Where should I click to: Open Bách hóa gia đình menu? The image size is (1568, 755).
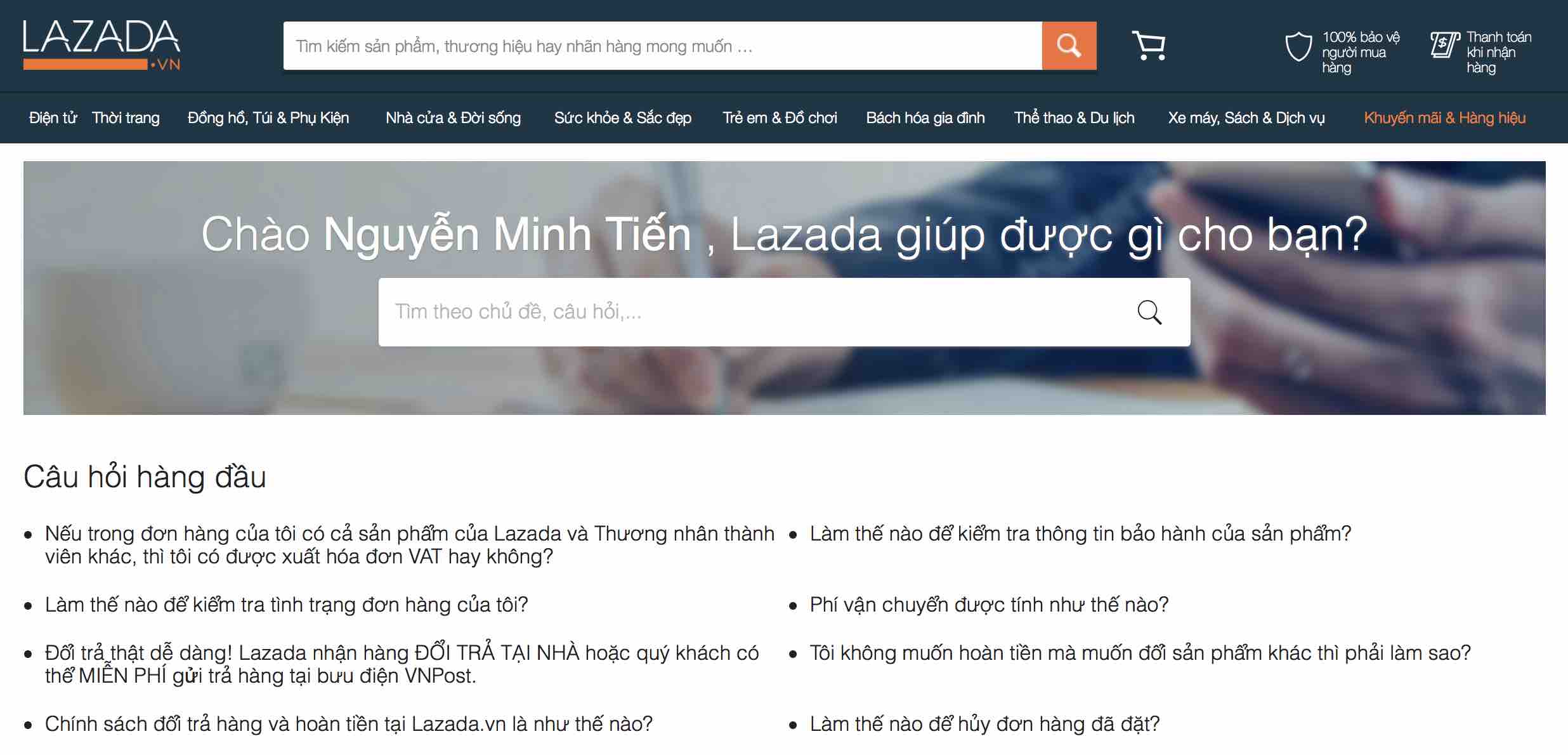tap(925, 118)
